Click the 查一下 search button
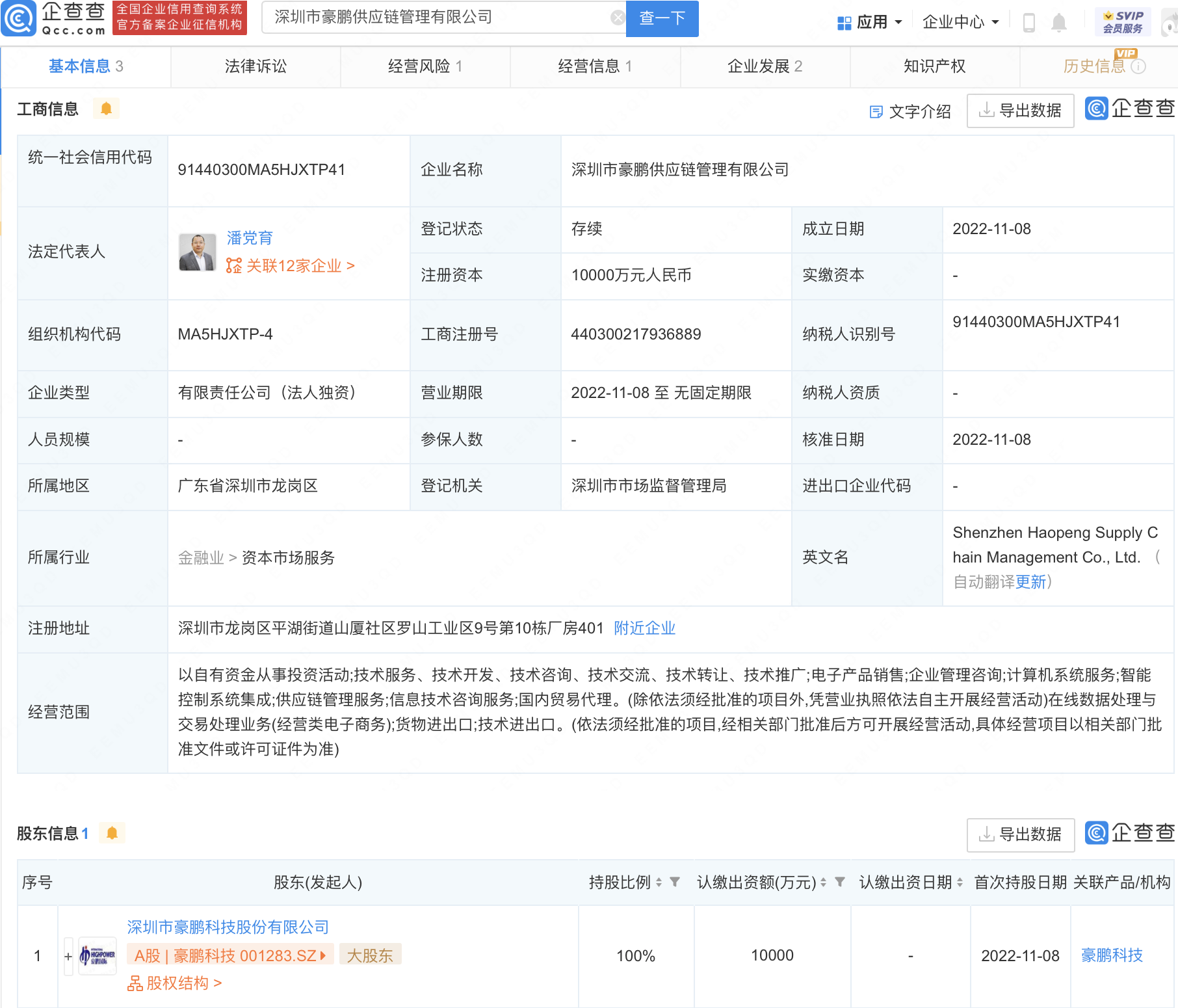This screenshot has width=1178, height=1008. coord(662,18)
